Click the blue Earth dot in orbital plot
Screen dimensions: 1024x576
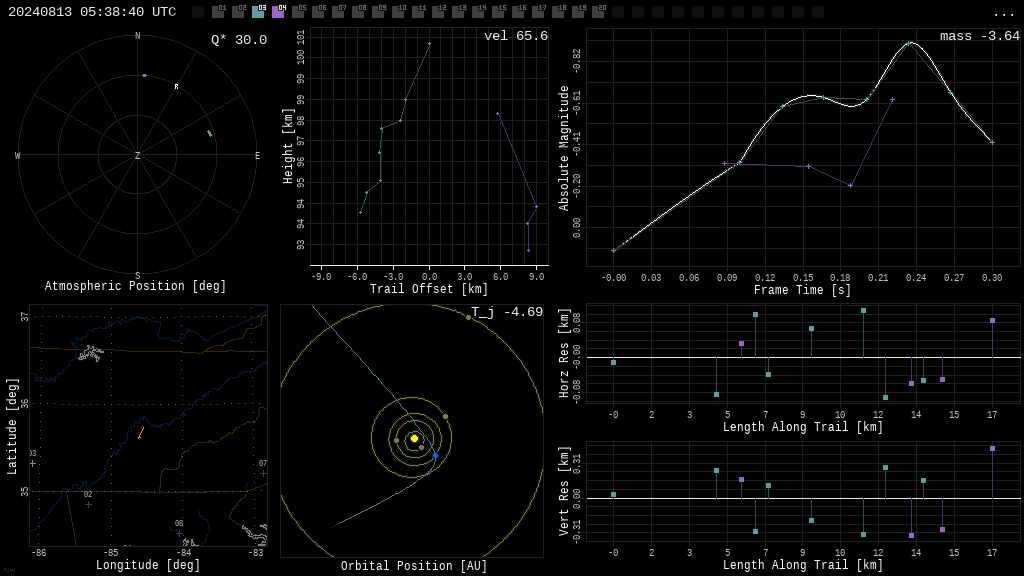[x=436, y=455]
